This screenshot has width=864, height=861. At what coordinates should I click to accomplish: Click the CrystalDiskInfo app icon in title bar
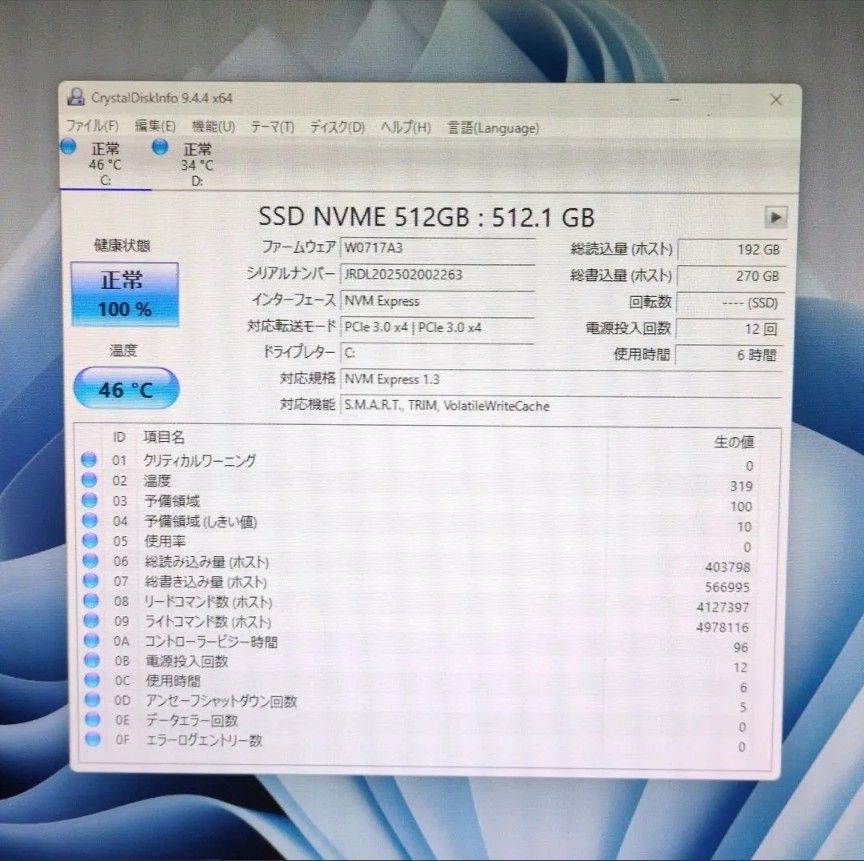tap(75, 97)
